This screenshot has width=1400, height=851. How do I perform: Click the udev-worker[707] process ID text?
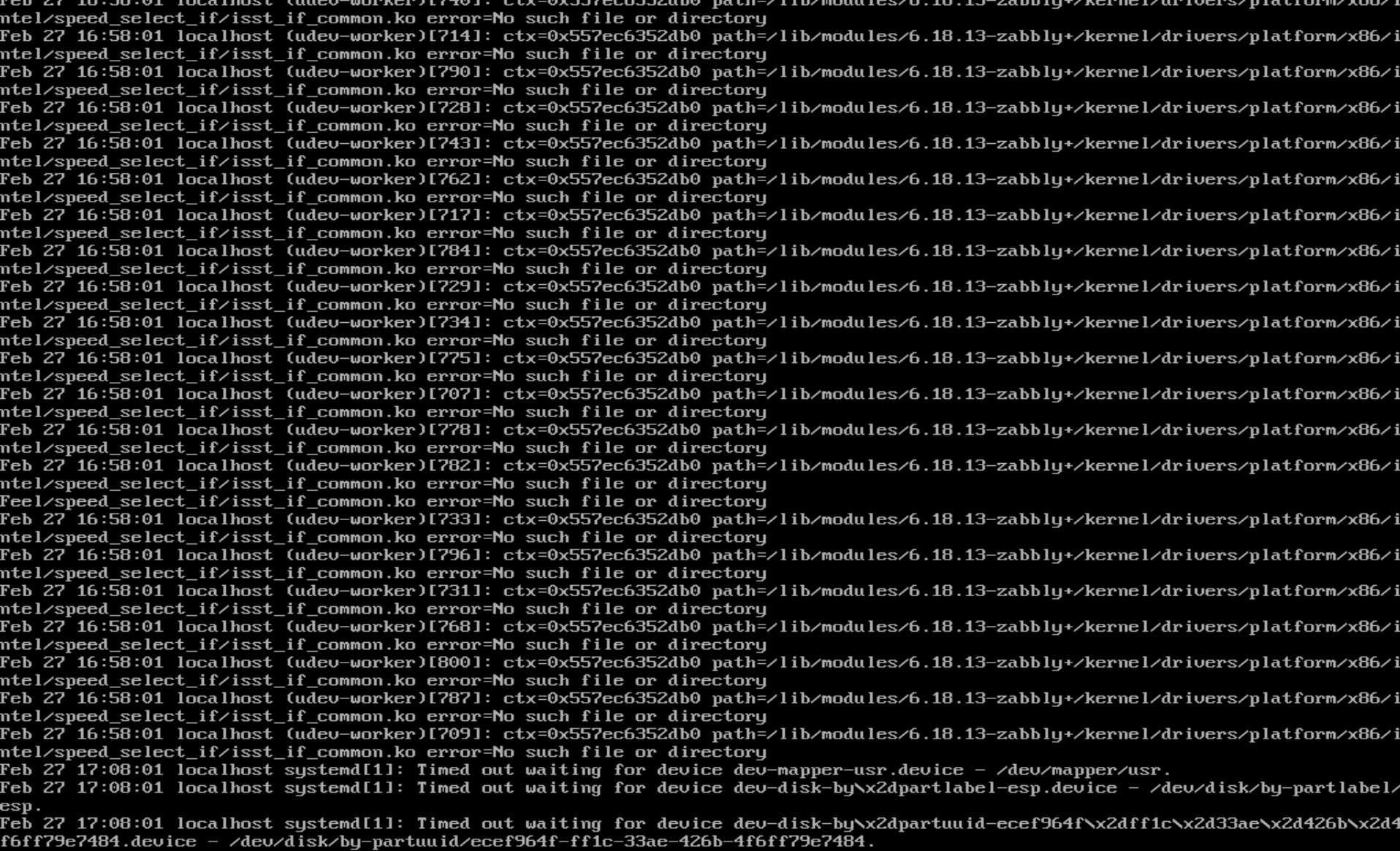pyautogui.click(x=459, y=394)
